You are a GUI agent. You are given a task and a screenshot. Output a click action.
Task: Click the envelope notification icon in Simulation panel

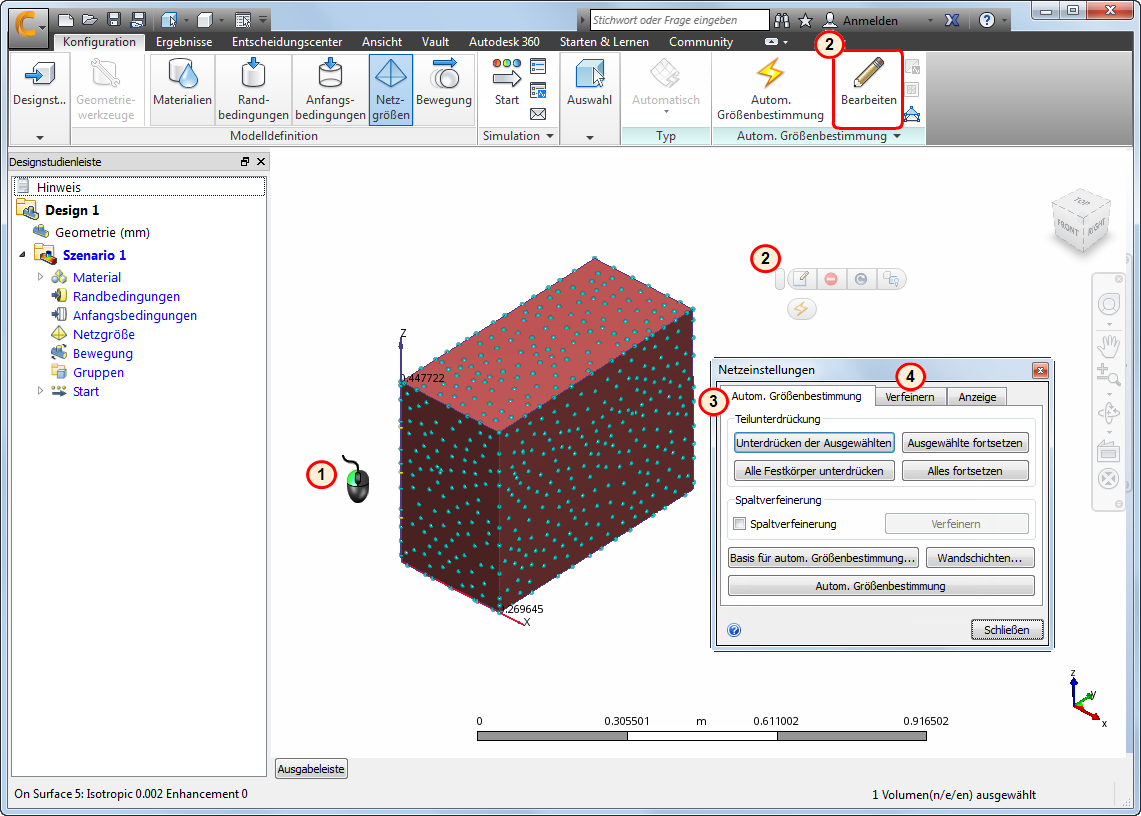pos(538,114)
